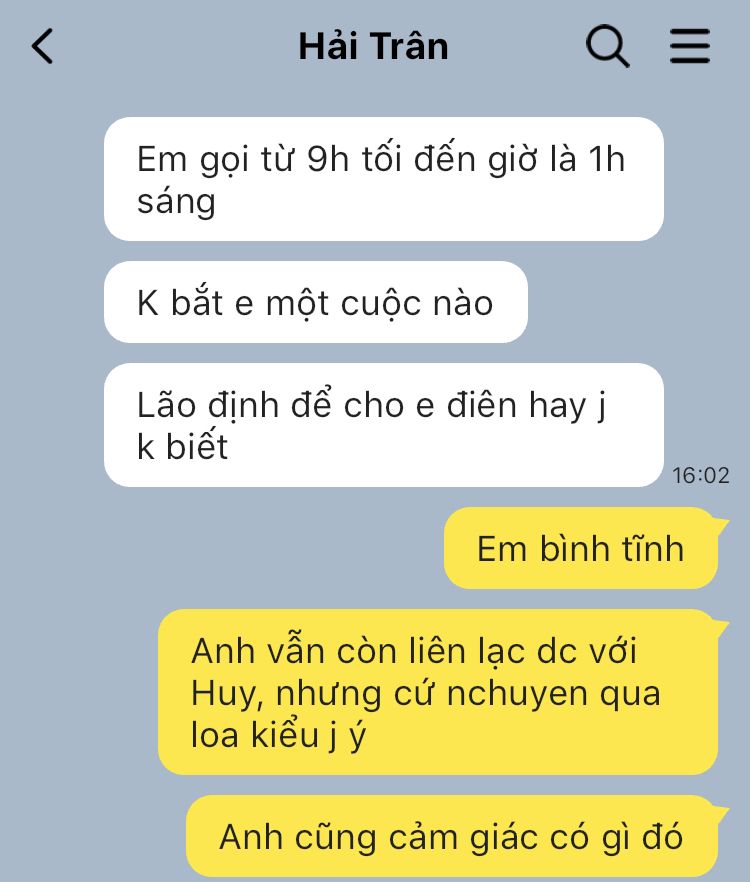Select the message 'Em gọi từ 9h tối' bubble

384,179
